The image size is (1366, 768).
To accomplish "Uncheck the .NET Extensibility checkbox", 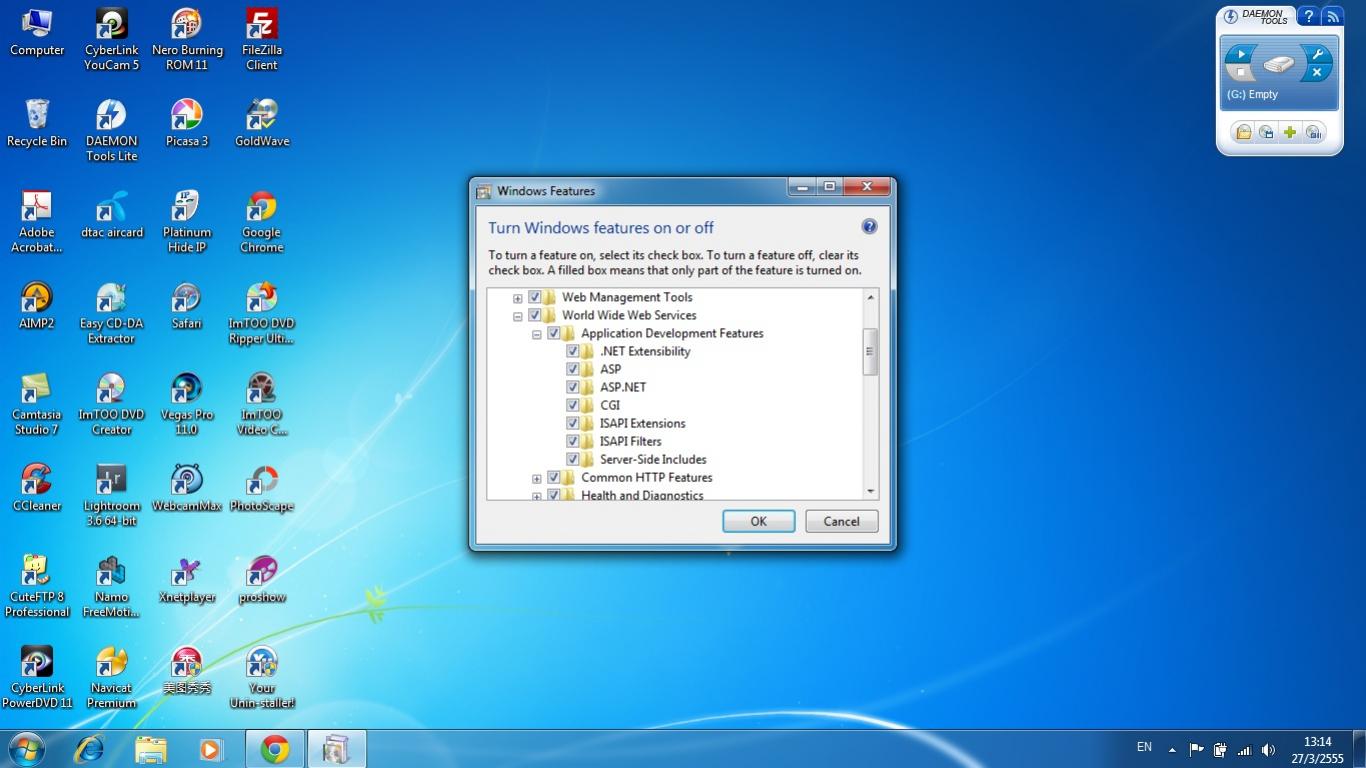I will pos(573,351).
